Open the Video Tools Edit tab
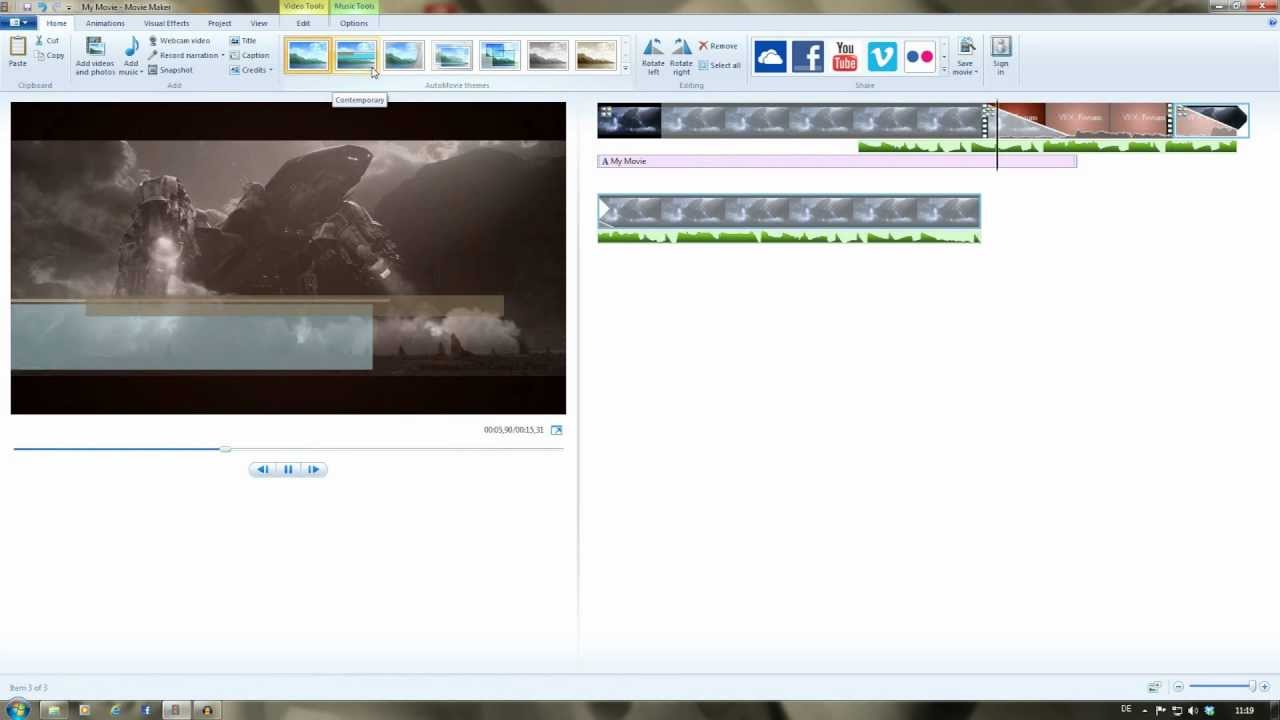Screen dimensions: 1280x720 pyautogui.click(x=303, y=23)
